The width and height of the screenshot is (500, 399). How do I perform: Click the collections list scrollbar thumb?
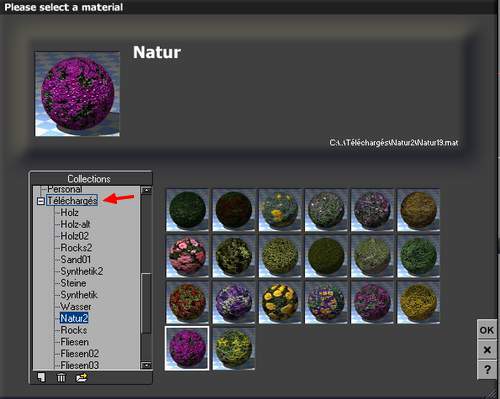146,303
